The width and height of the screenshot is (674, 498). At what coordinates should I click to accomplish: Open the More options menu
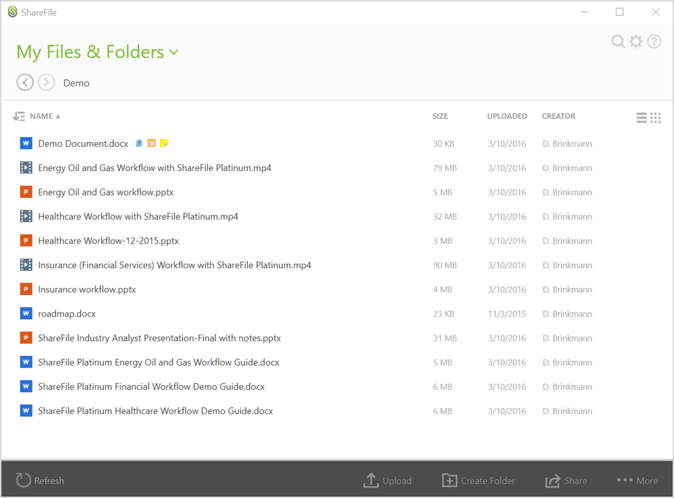click(x=637, y=480)
